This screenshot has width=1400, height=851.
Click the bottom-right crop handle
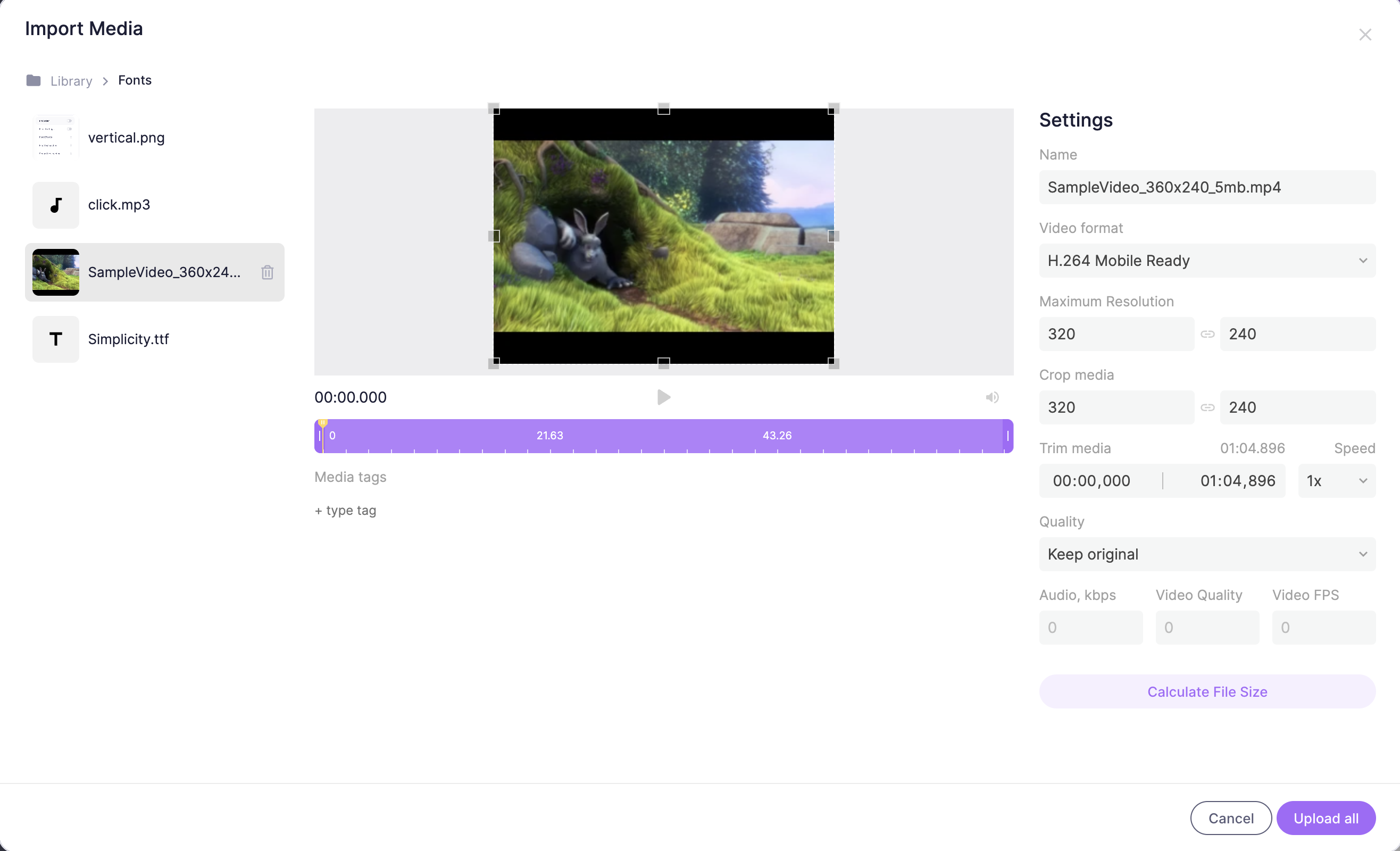coord(834,363)
